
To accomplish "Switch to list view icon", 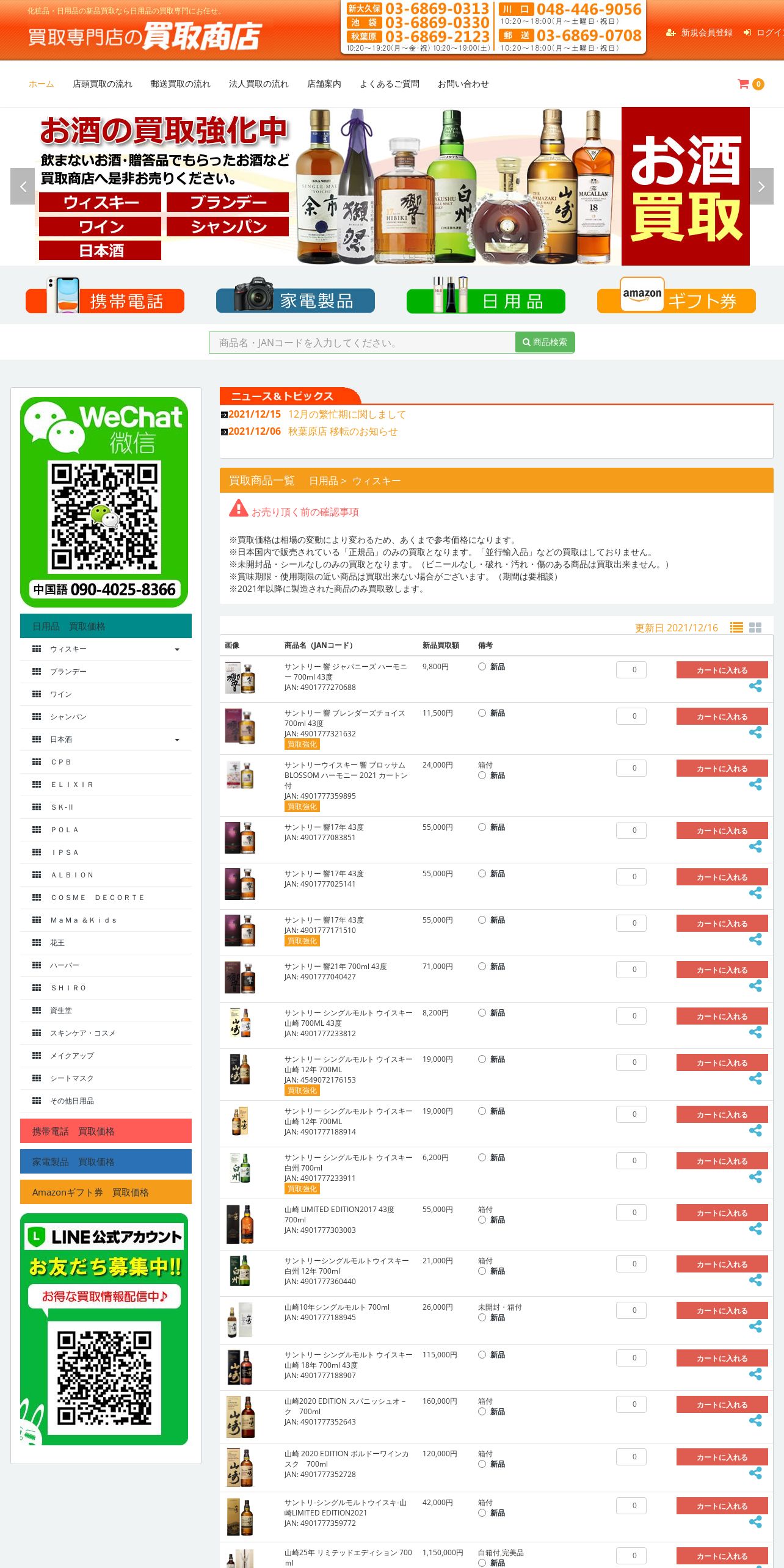I will click(x=736, y=627).
